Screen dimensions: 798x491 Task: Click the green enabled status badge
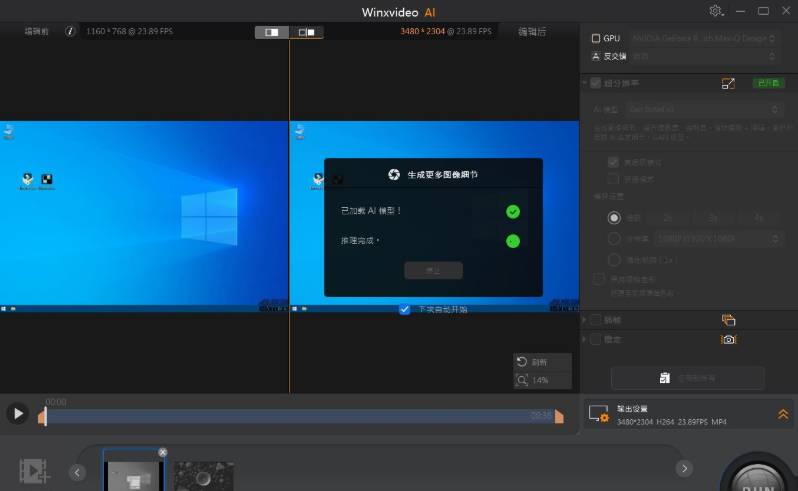(768, 83)
